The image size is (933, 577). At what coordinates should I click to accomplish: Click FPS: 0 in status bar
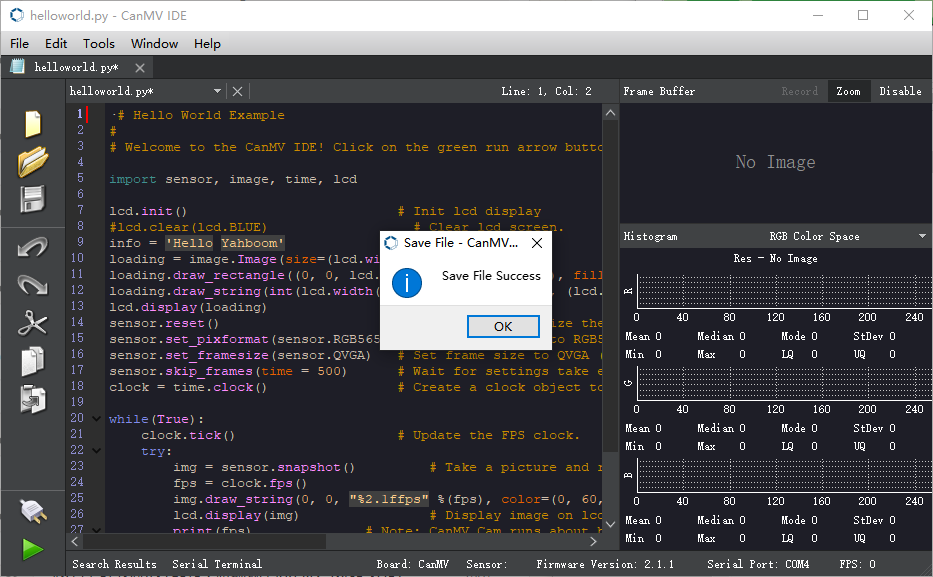coord(857,564)
